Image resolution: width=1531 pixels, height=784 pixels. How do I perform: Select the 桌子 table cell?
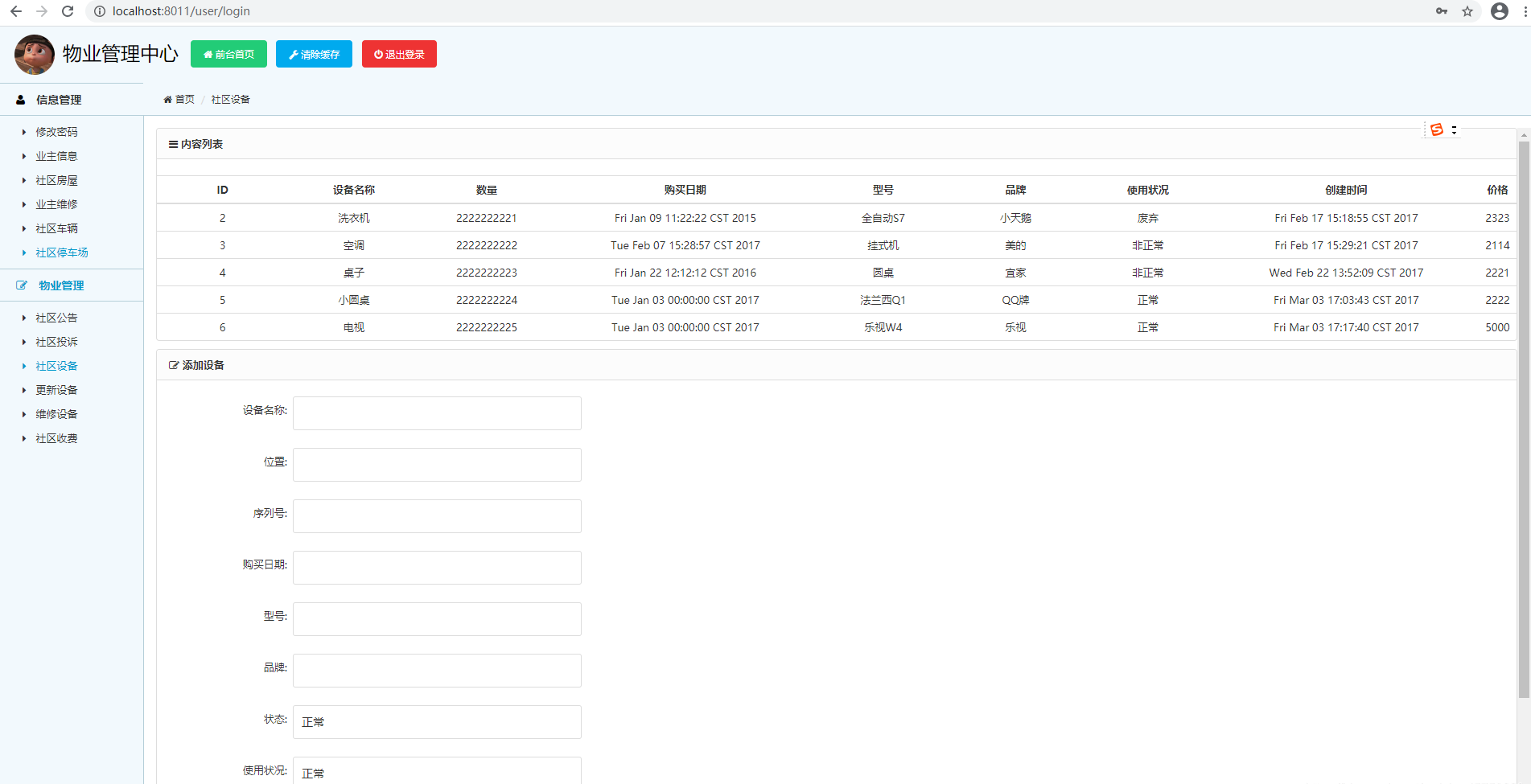click(x=354, y=273)
